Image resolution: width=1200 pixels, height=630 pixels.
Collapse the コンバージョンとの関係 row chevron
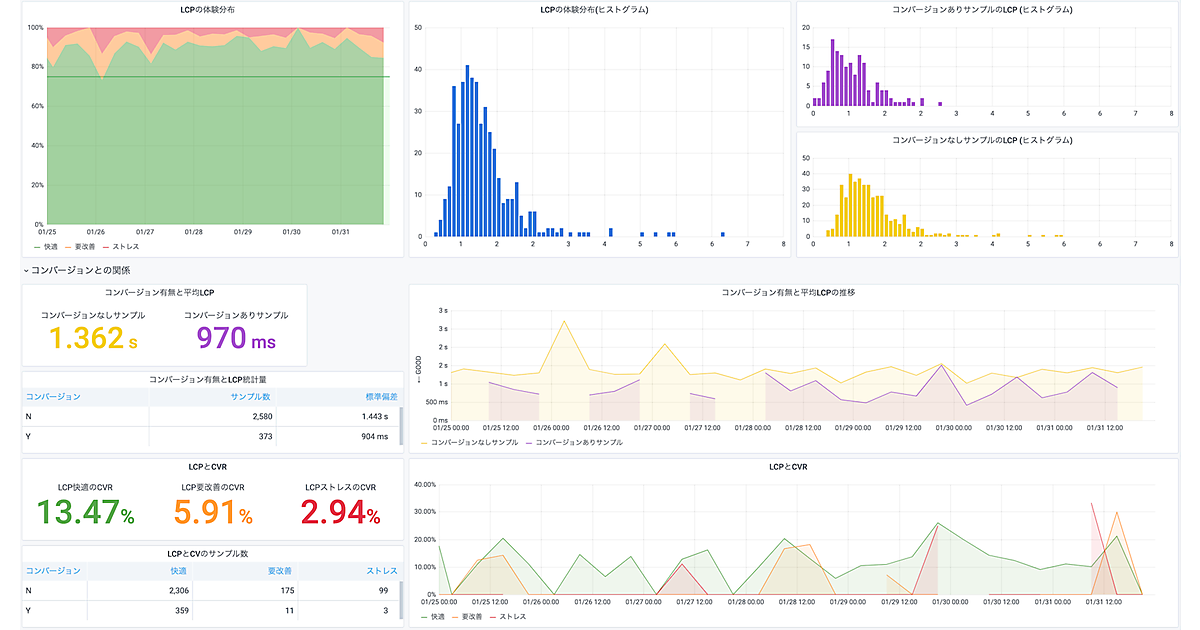click(x=26, y=270)
